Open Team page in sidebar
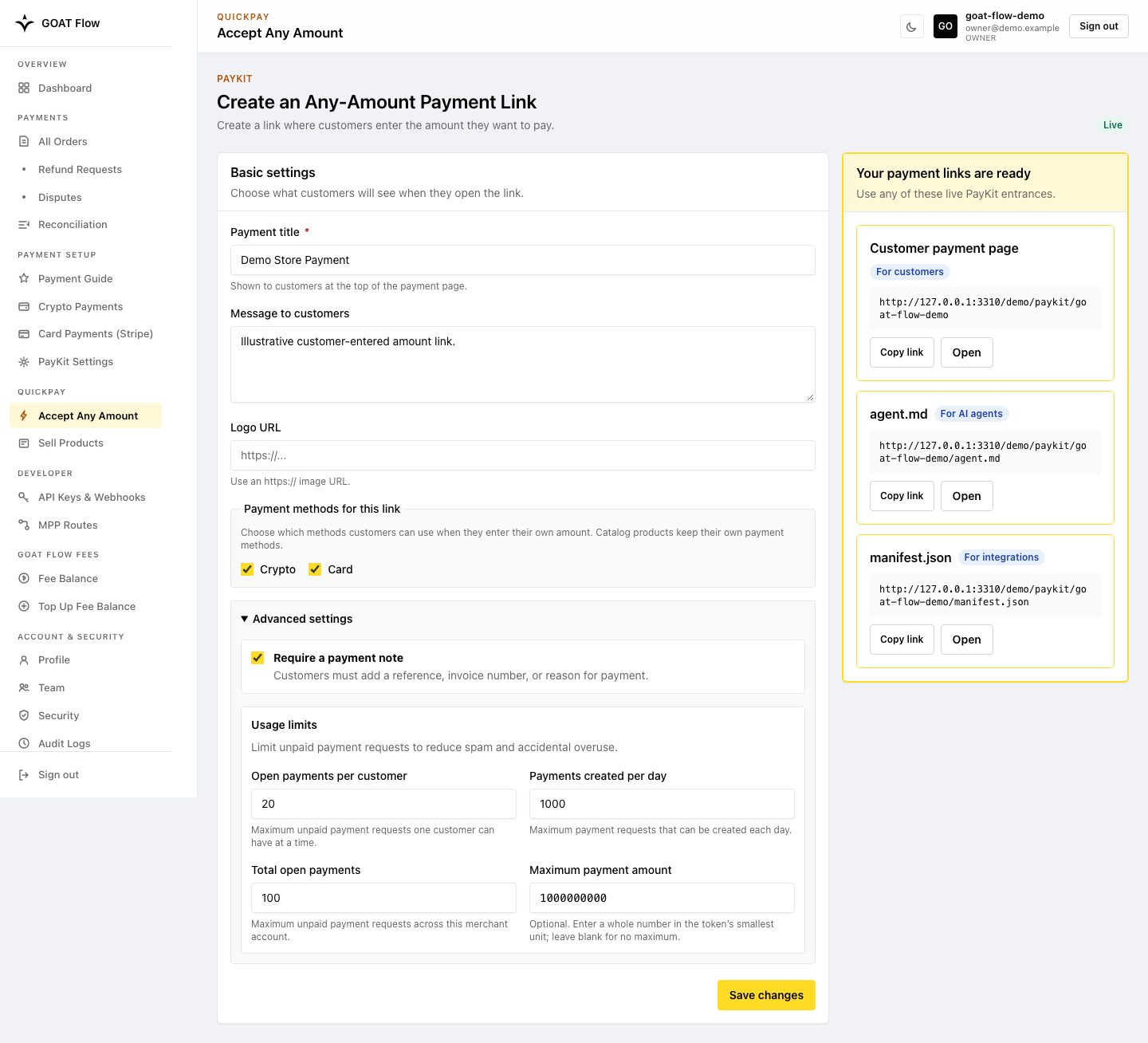Image resolution: width=1148 pixels, height=1043 pixels. click(51, 687)
